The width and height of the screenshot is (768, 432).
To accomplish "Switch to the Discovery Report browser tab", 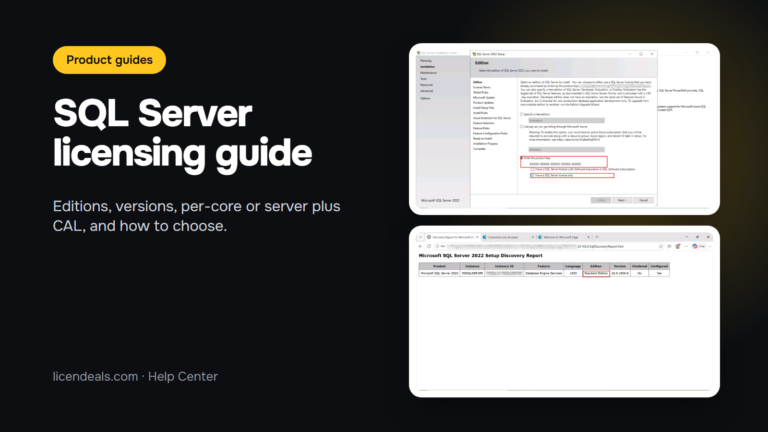I will 452,237.
